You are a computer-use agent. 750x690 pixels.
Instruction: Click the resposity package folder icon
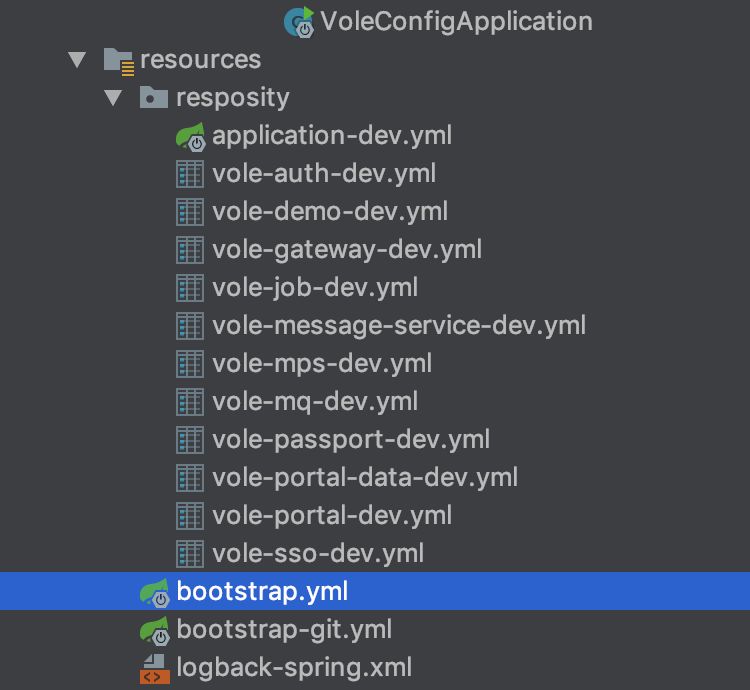coord(154,98)
